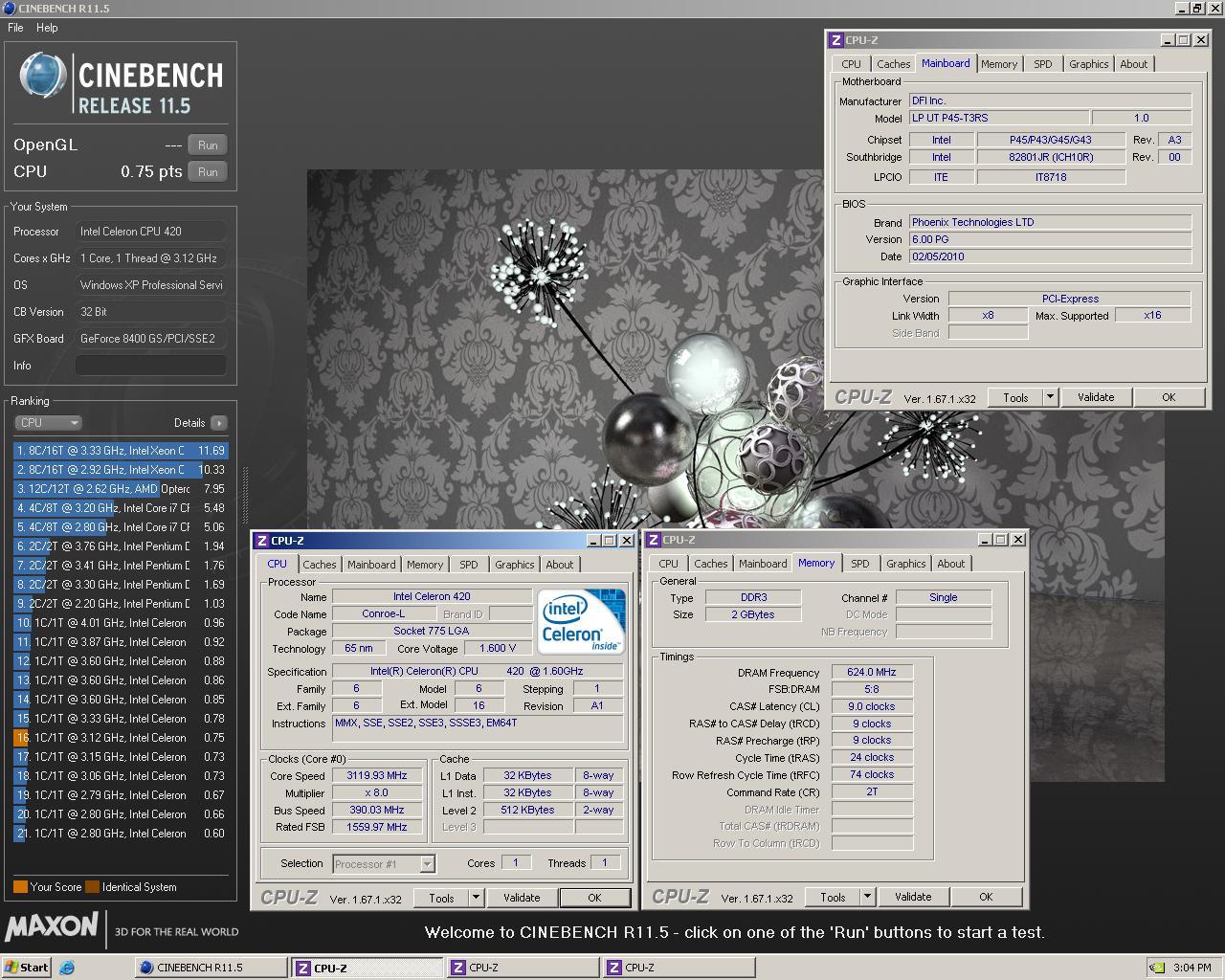Open Graphics tab in CPU-Z Memory window
The width and height of the screenshot is (1225, 980).
tap(905, 564)
